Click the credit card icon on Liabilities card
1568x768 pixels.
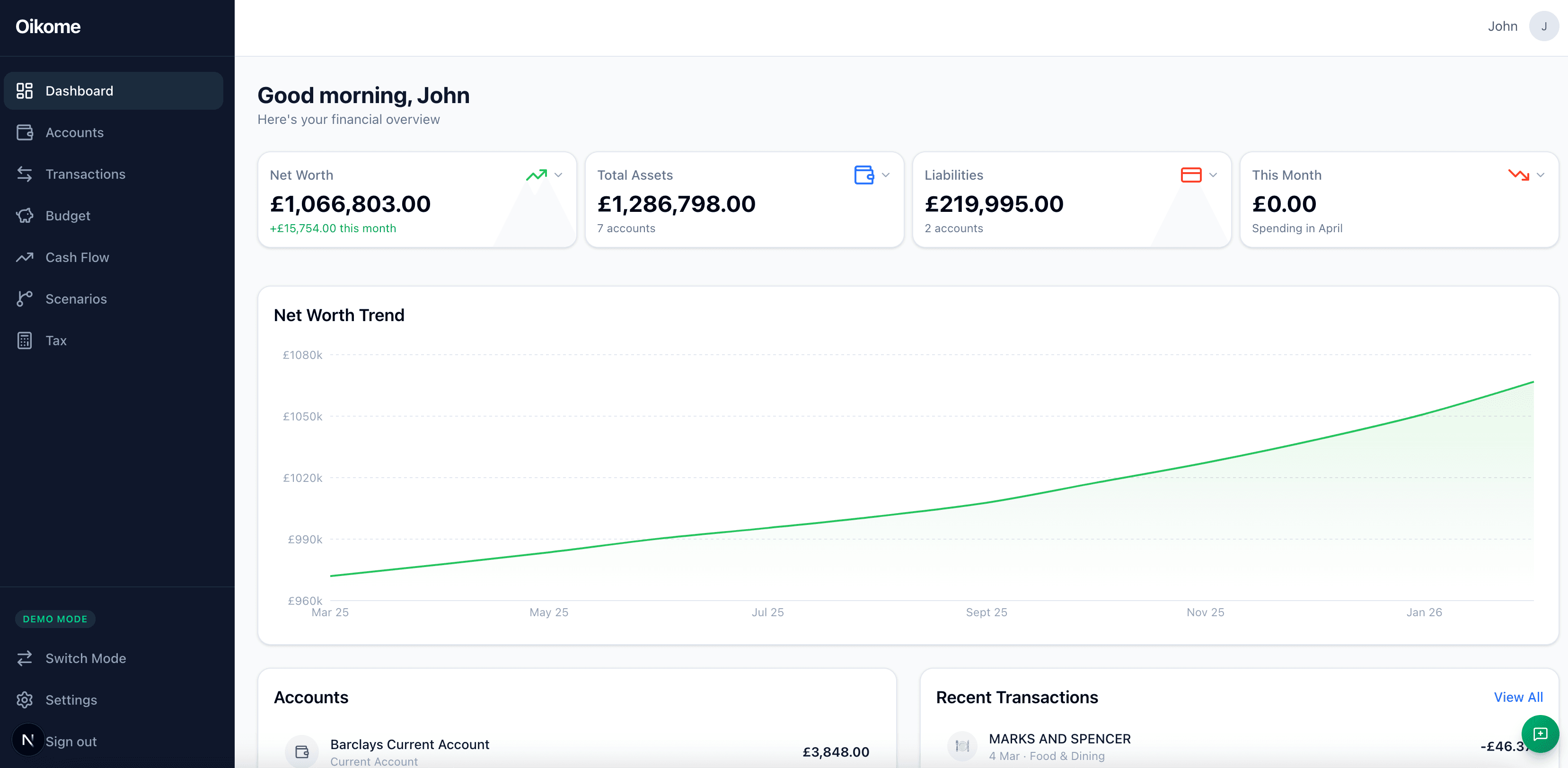1192,175
